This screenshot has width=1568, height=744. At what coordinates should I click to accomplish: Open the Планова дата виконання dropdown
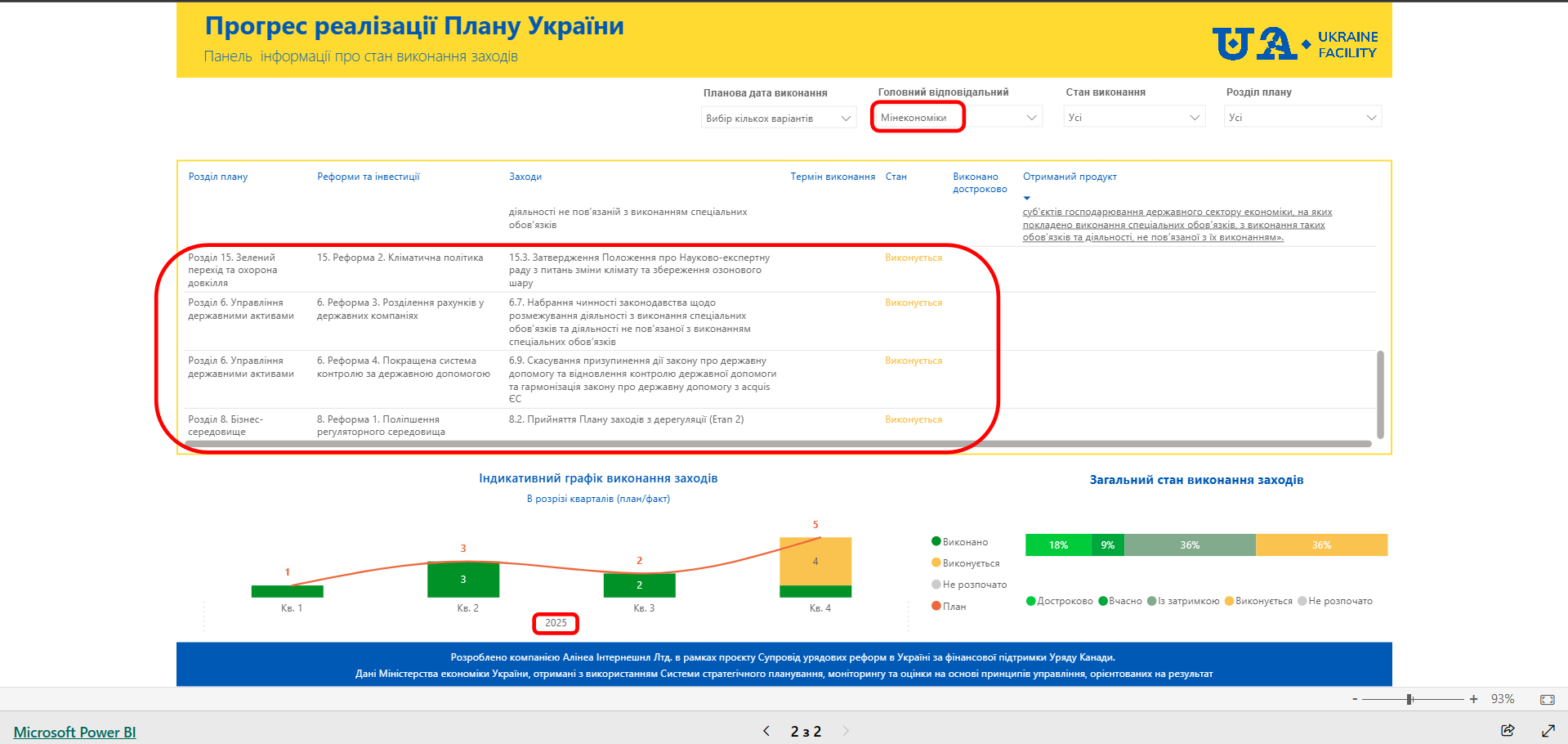coord(778,118)
